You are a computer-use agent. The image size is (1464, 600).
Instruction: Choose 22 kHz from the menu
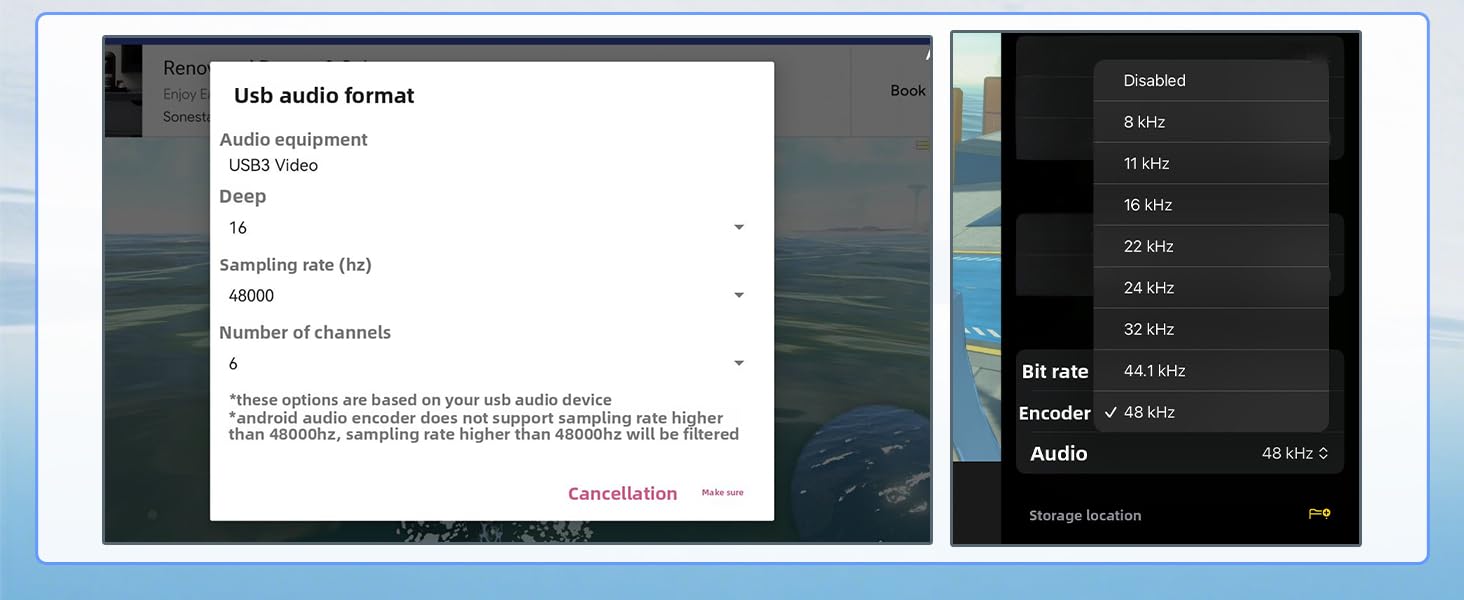coord(1148,247)
